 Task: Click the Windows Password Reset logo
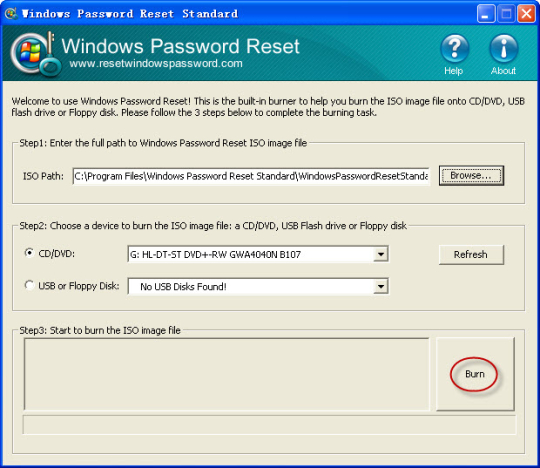tap(36, 54)
